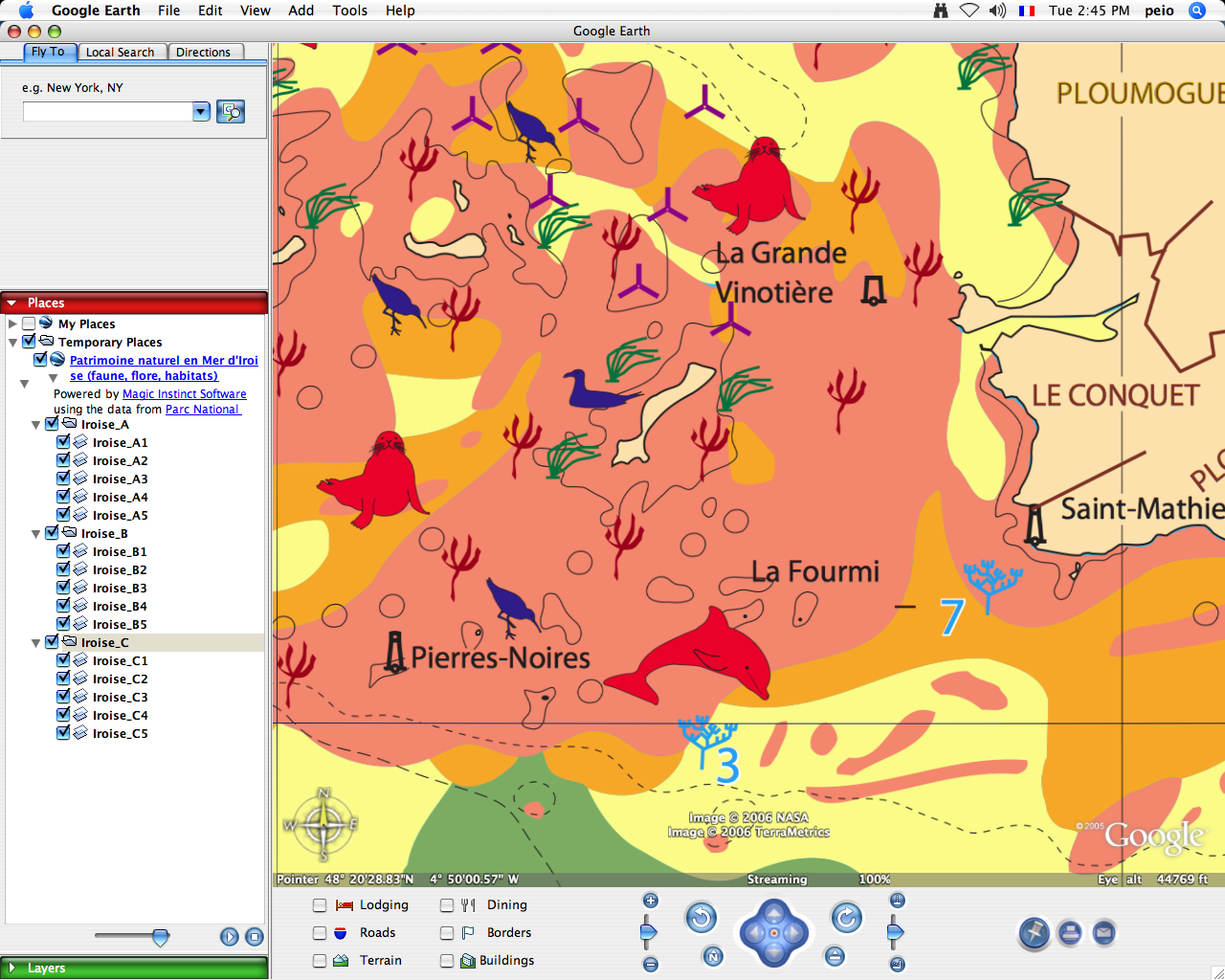Click the email envelope icon
The image size is (1225, 980).
click(1103, 932)
